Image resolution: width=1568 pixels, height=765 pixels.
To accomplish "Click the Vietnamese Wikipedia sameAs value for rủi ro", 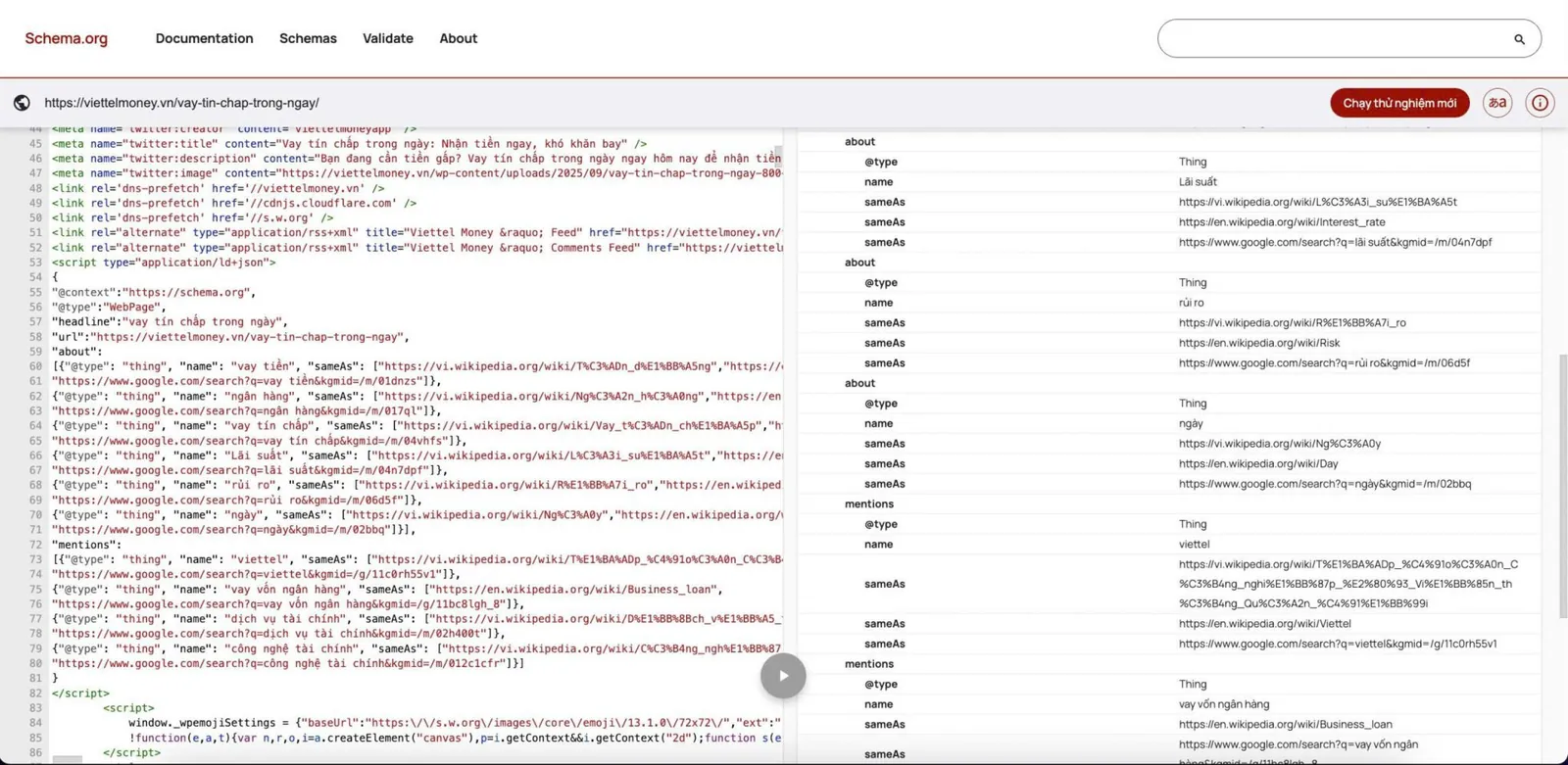I will pos(1293,323).
